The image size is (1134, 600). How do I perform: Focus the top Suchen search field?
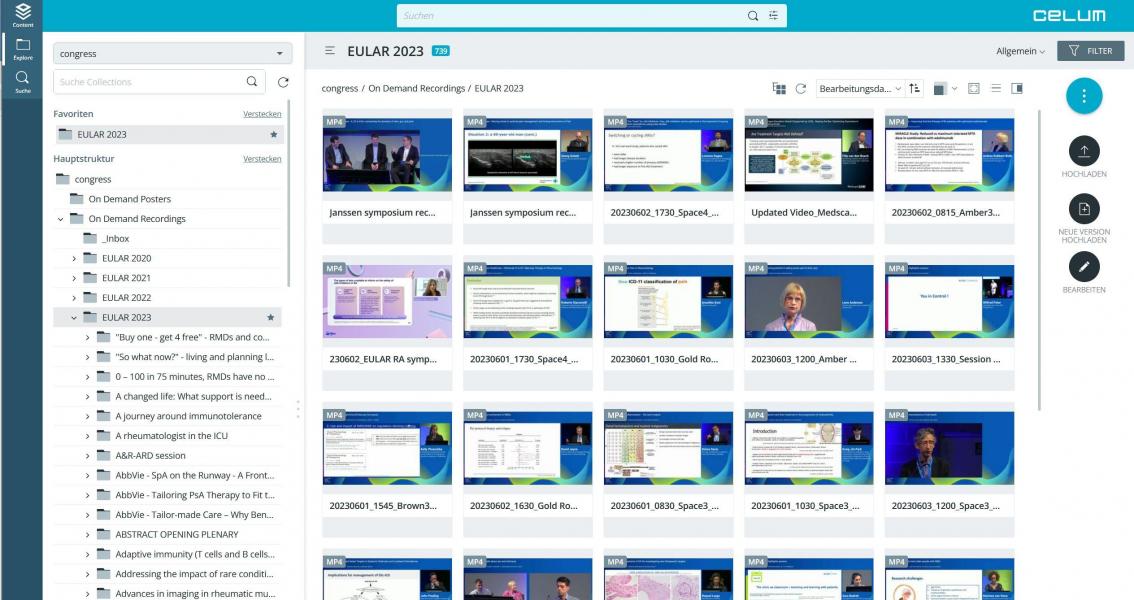point(571,15)
